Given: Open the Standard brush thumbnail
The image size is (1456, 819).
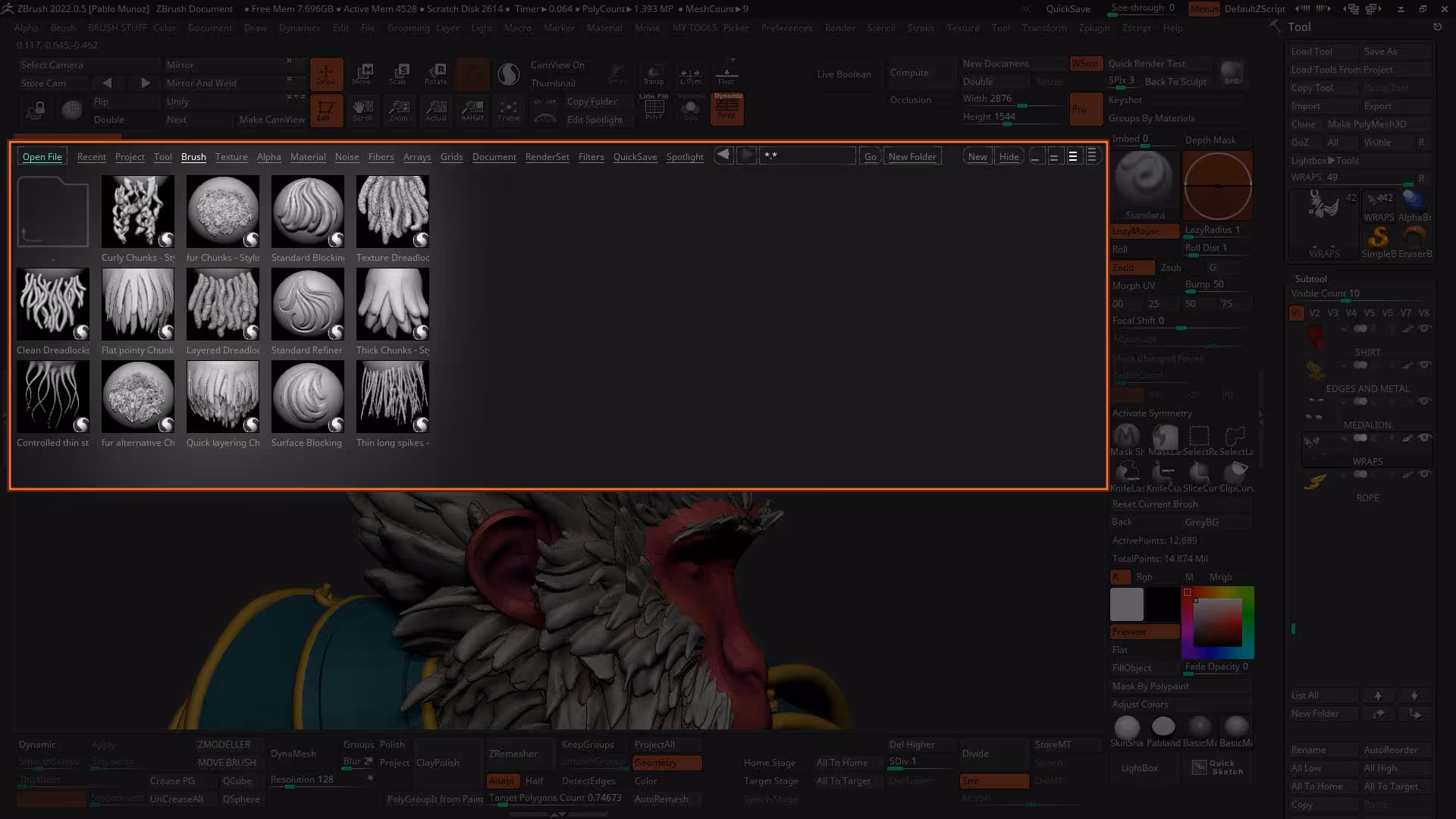Looking at the screenshot, I should click(1144, 186).
